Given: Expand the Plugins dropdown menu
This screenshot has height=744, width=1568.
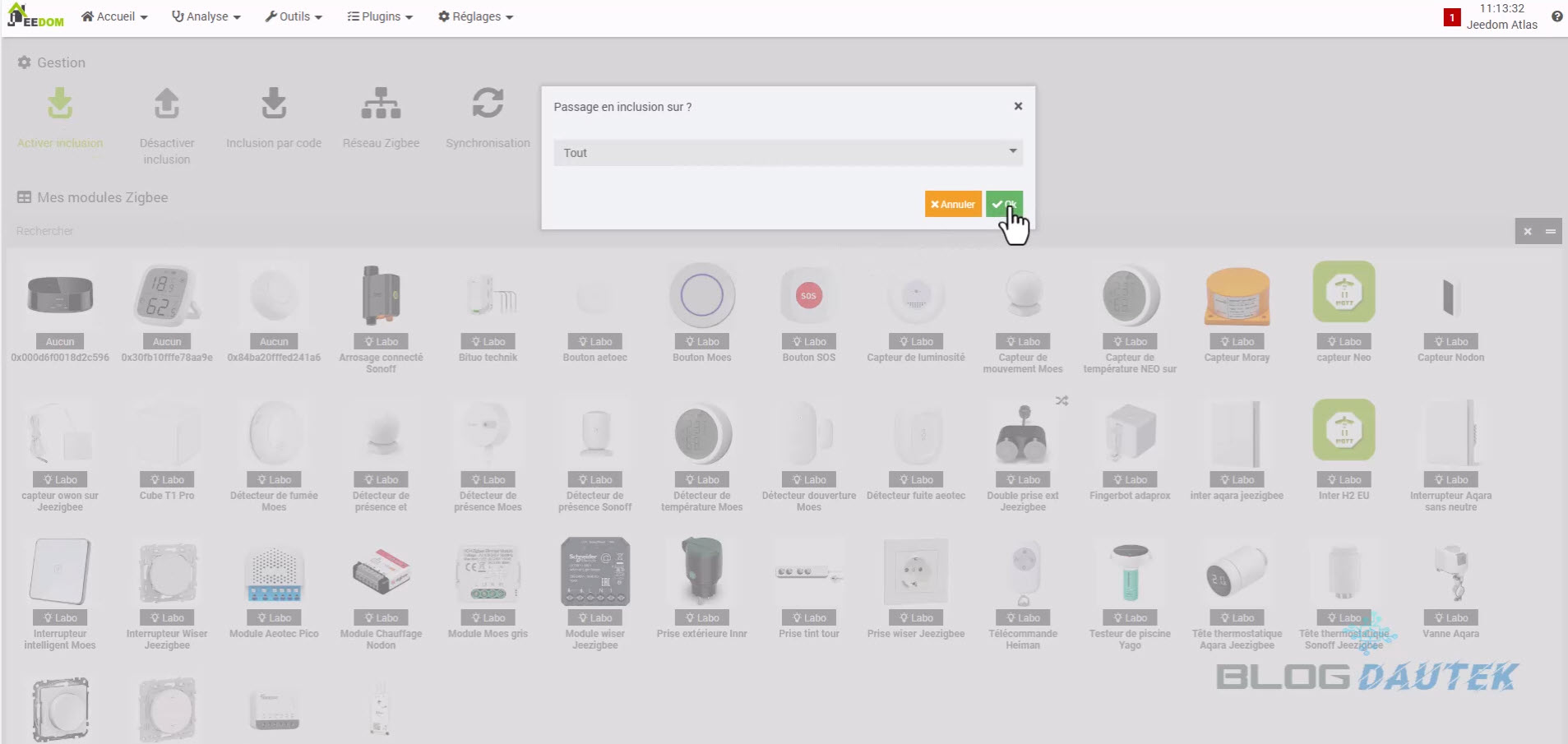Looking at the screenshot, I should [x=380, y=16].
